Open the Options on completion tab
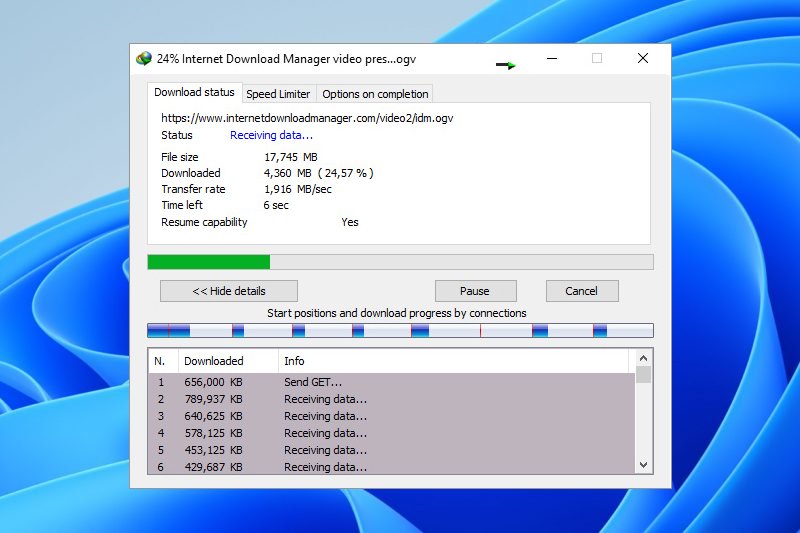The height and width of the screenshot is (533, 800). pyautogui.click(x=375, y=94)
